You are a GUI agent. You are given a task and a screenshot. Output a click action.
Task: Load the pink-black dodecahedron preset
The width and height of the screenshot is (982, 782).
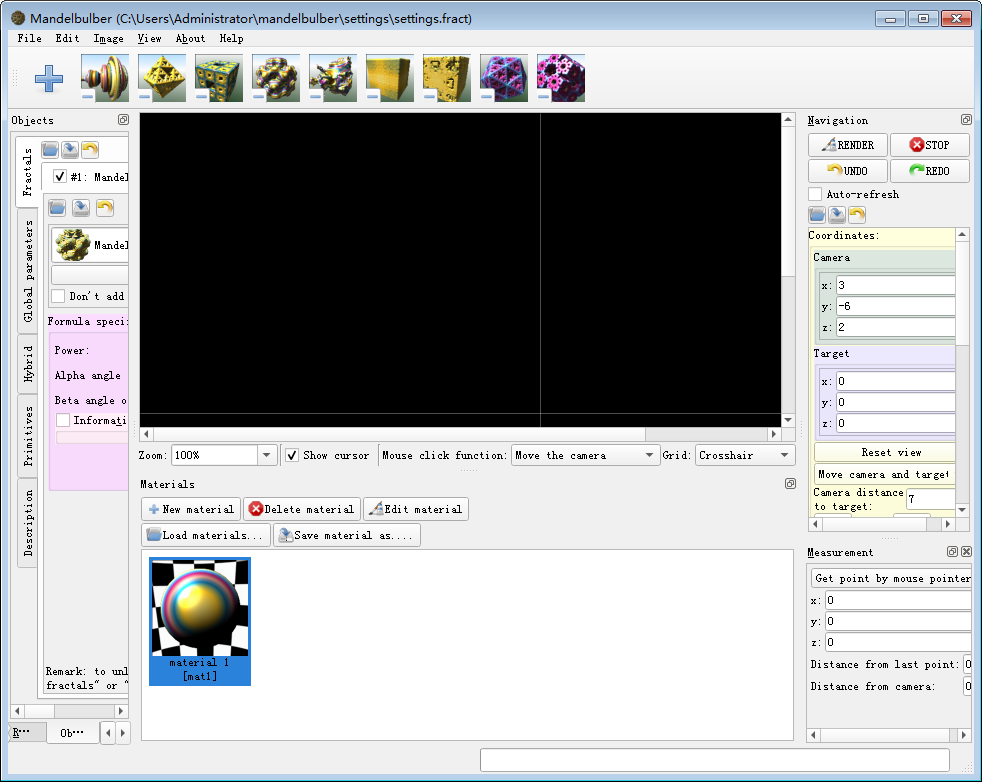pyautogui.click(x=561, y=78)
